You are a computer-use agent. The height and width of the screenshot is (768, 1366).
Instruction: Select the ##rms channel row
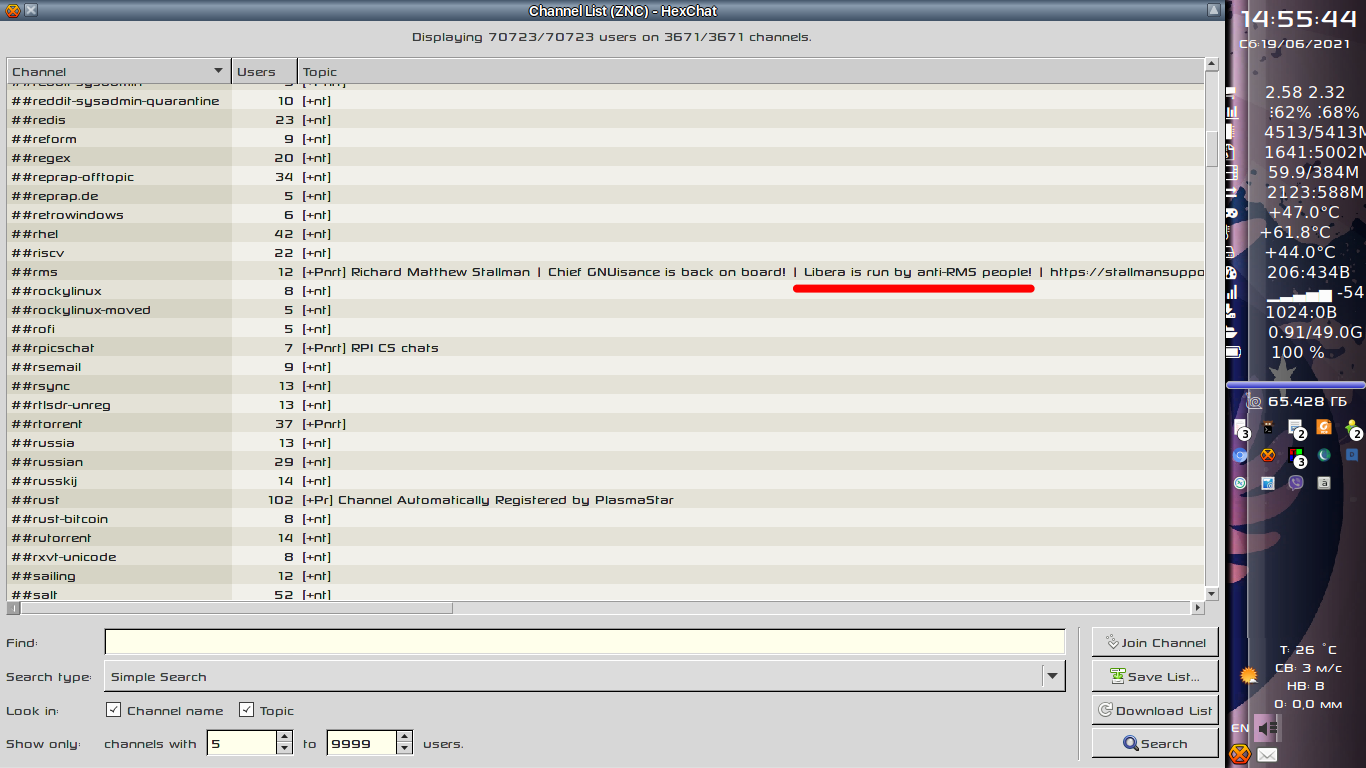[x=605, y=272]
